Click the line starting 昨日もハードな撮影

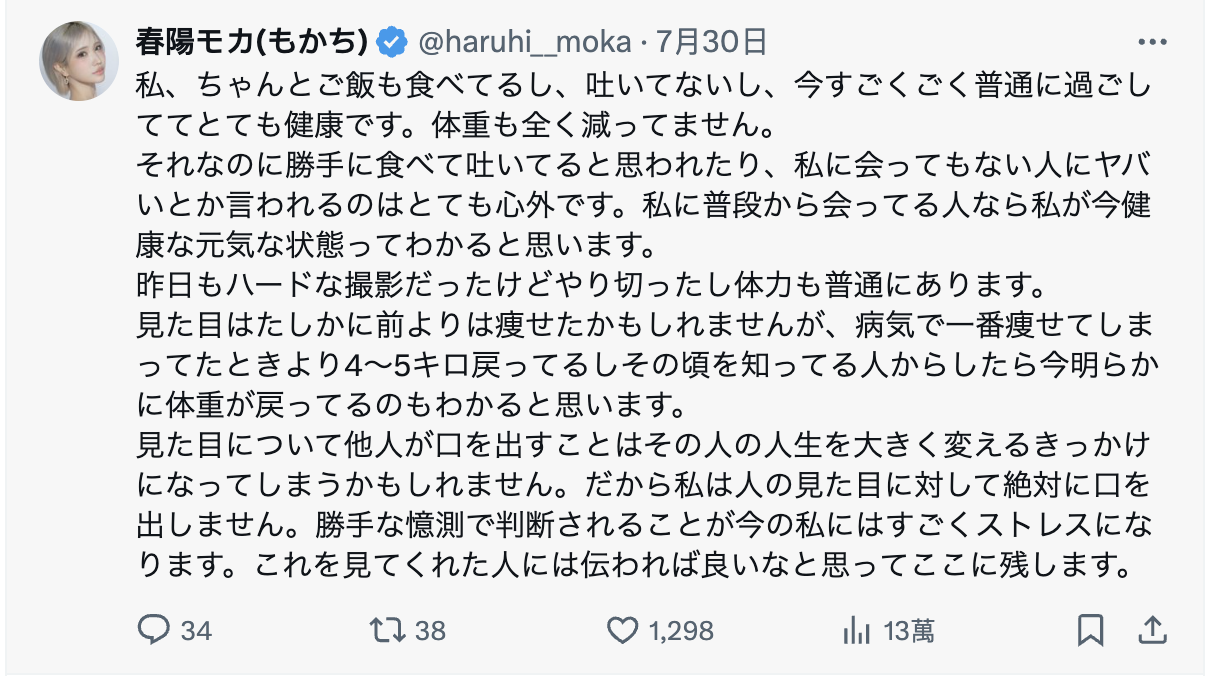coord(589,285)
